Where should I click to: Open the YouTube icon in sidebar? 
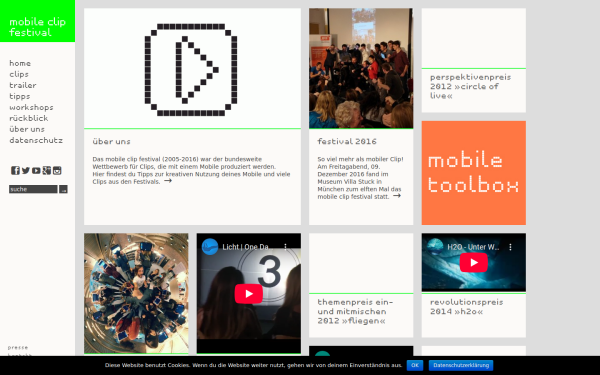point(36,170)
